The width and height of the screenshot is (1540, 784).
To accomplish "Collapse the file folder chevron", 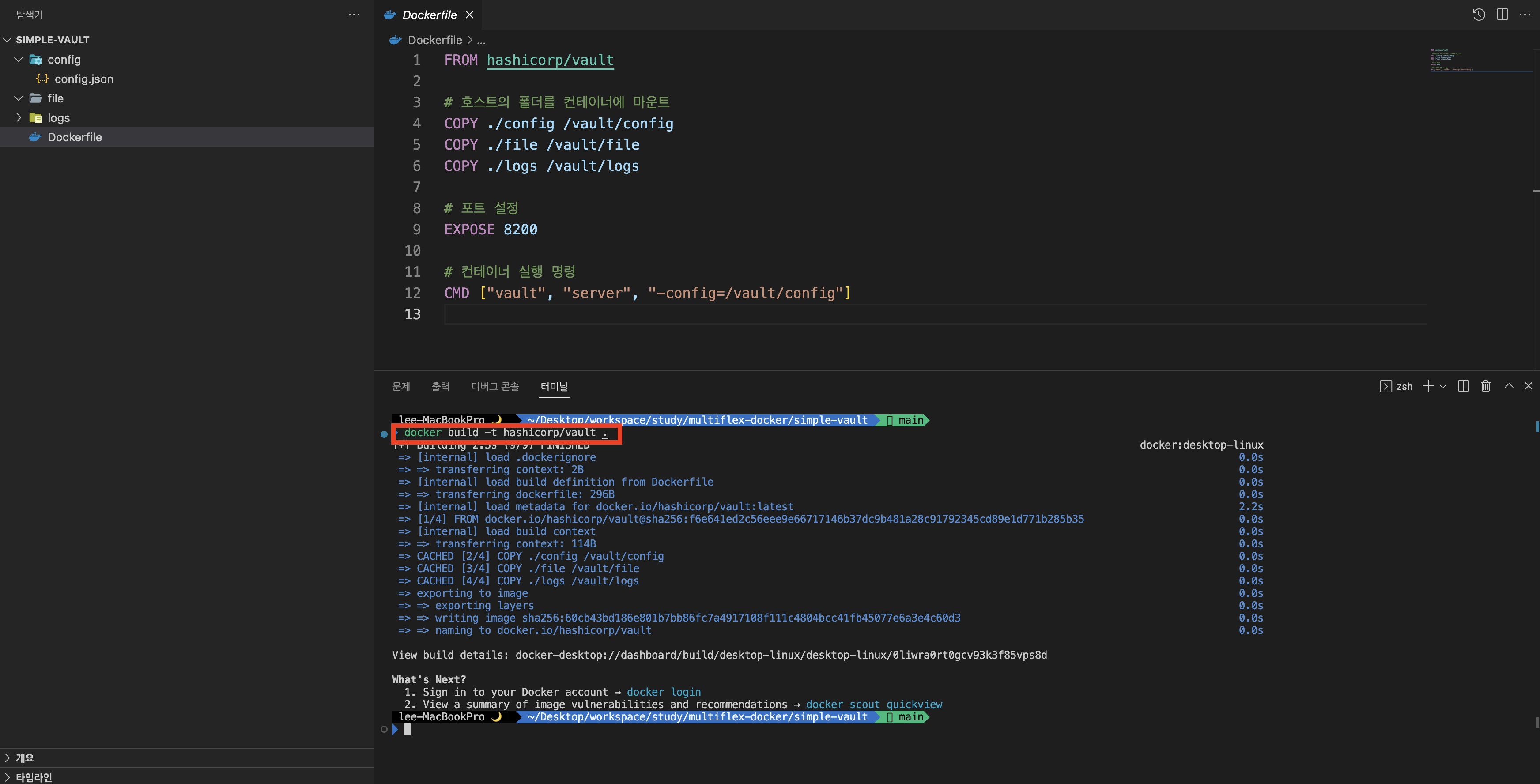I will pos(19,98).
